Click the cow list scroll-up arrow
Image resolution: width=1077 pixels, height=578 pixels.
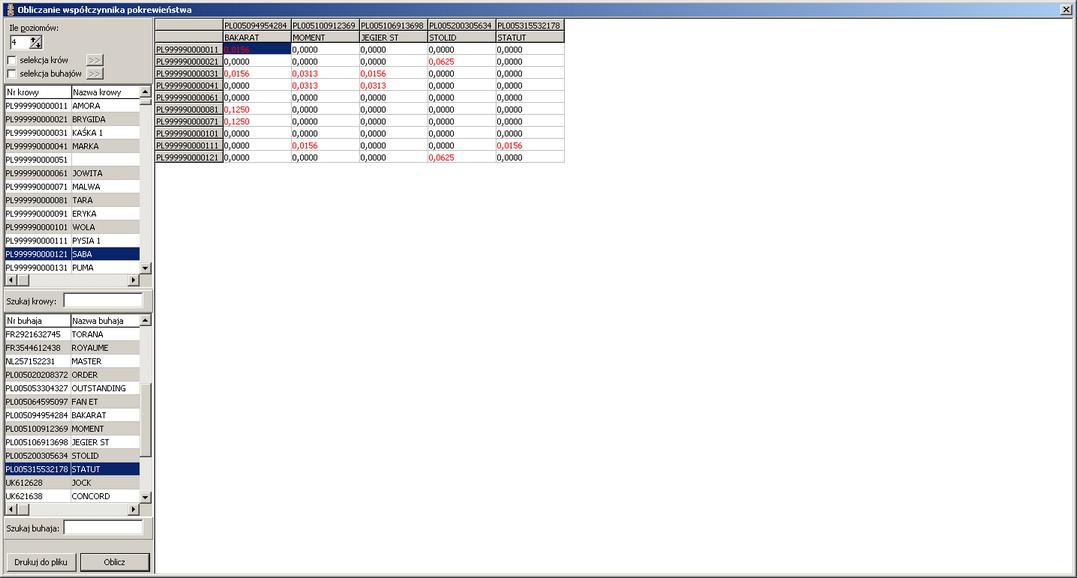(x=145, y=92)
